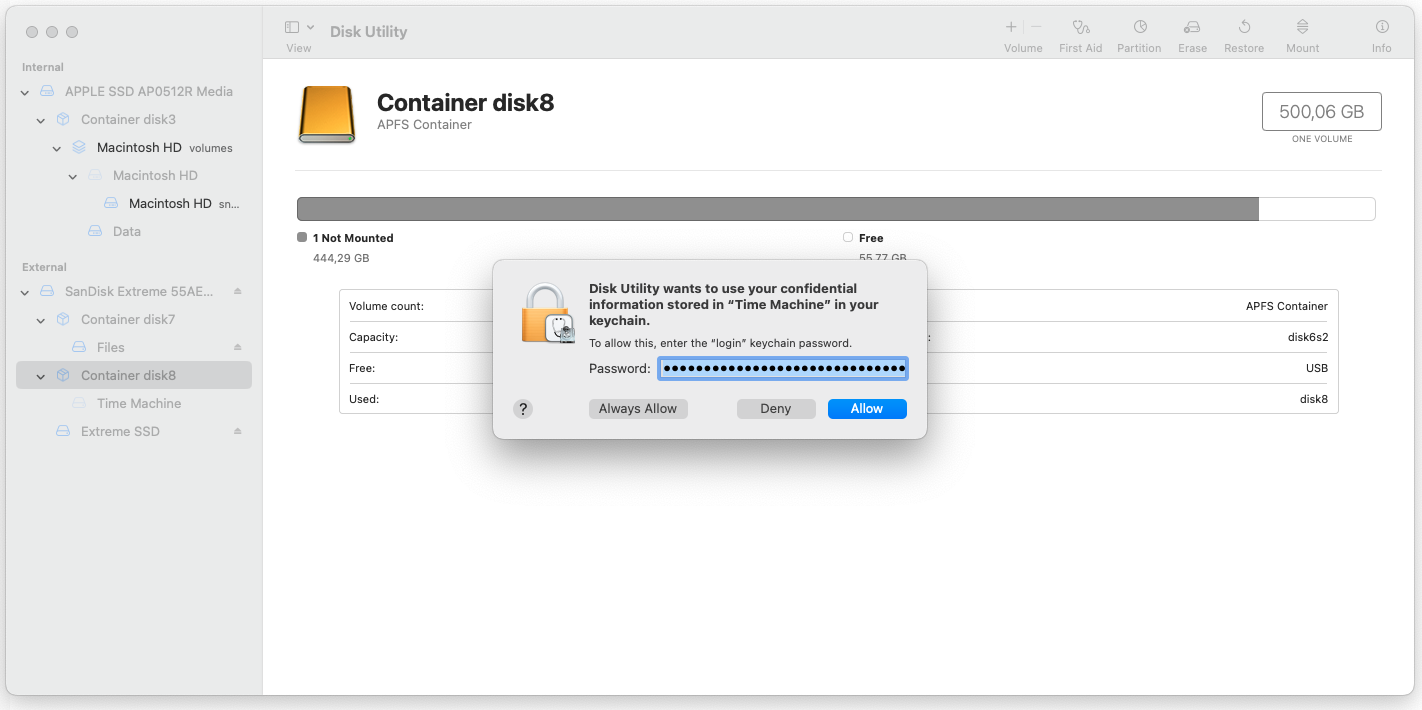Open the View dropdown chevron
The image size is (1422, 710).
[310, 27]
